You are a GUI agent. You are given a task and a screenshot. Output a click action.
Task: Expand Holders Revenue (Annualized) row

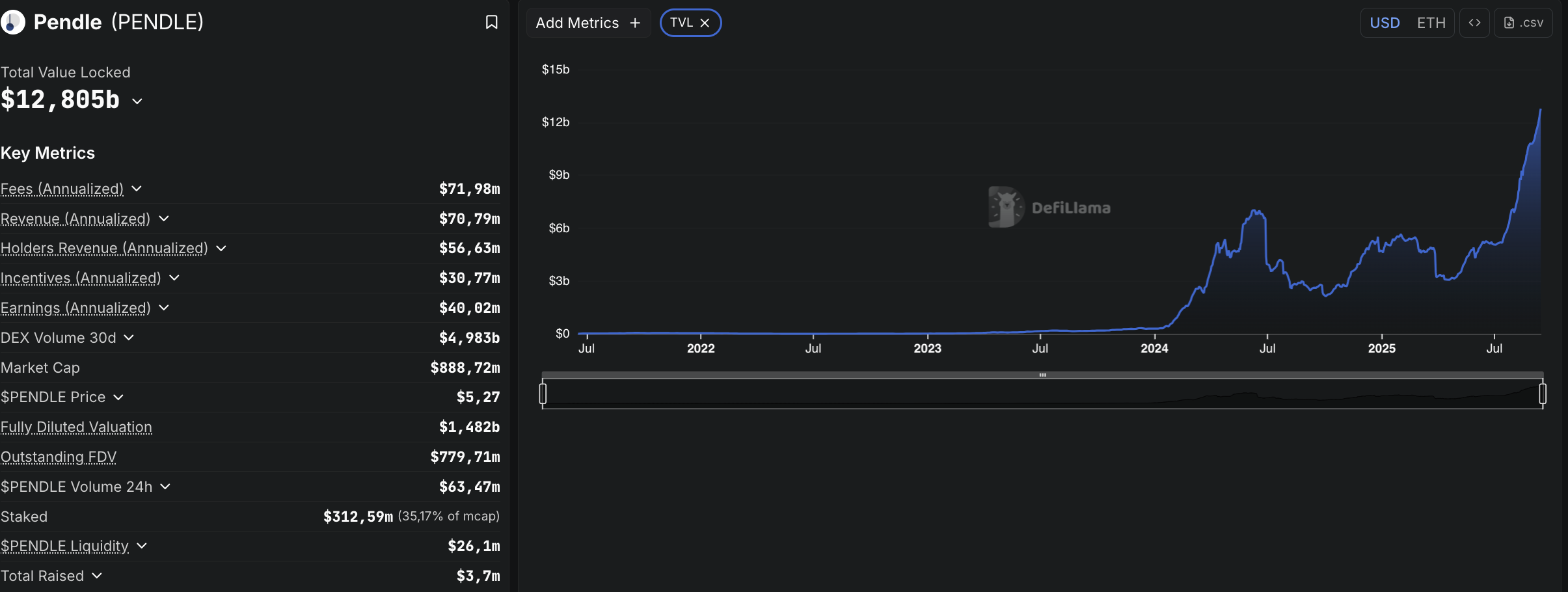pos(221,249)
